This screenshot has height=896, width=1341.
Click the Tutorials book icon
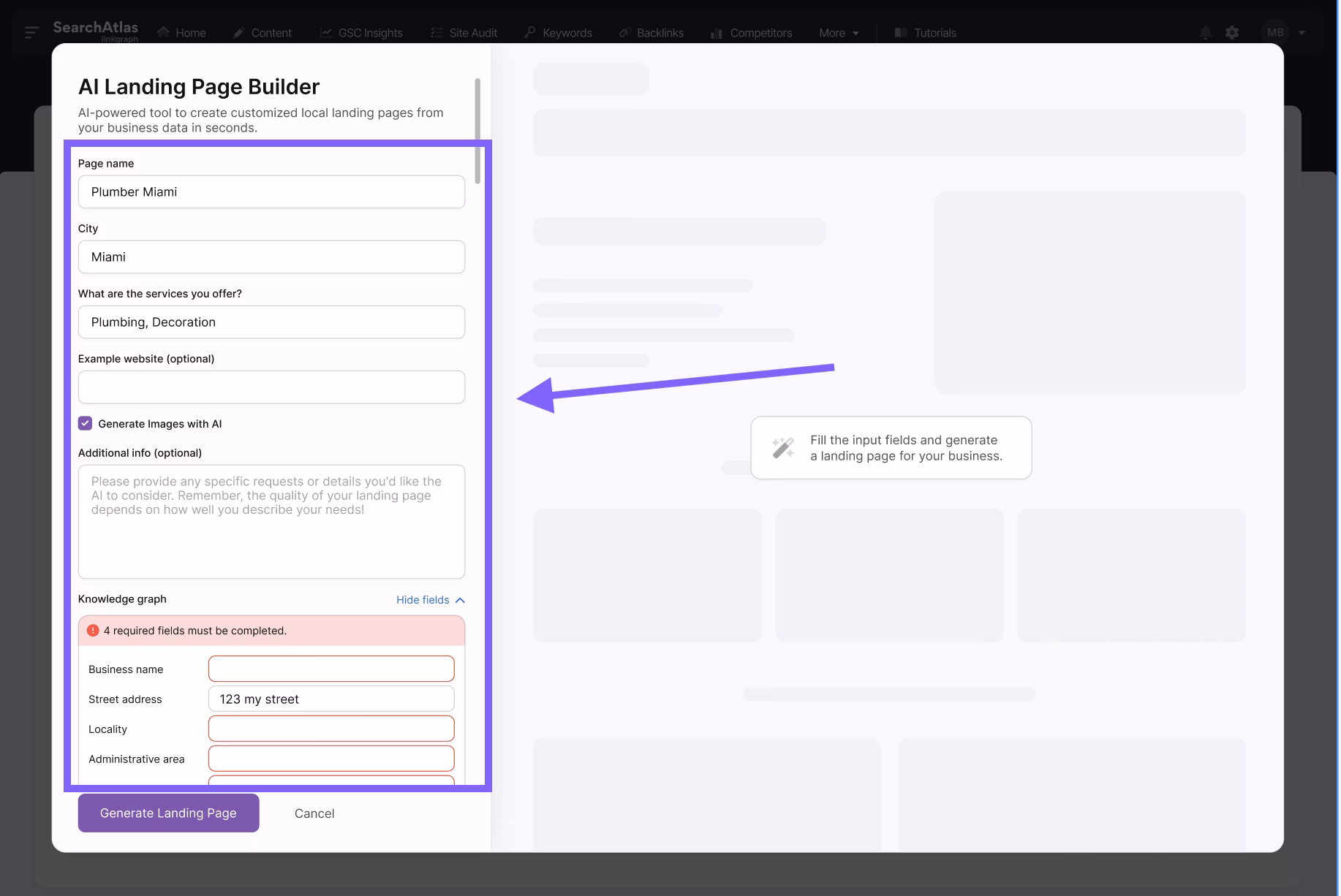[x=901, y=33]
